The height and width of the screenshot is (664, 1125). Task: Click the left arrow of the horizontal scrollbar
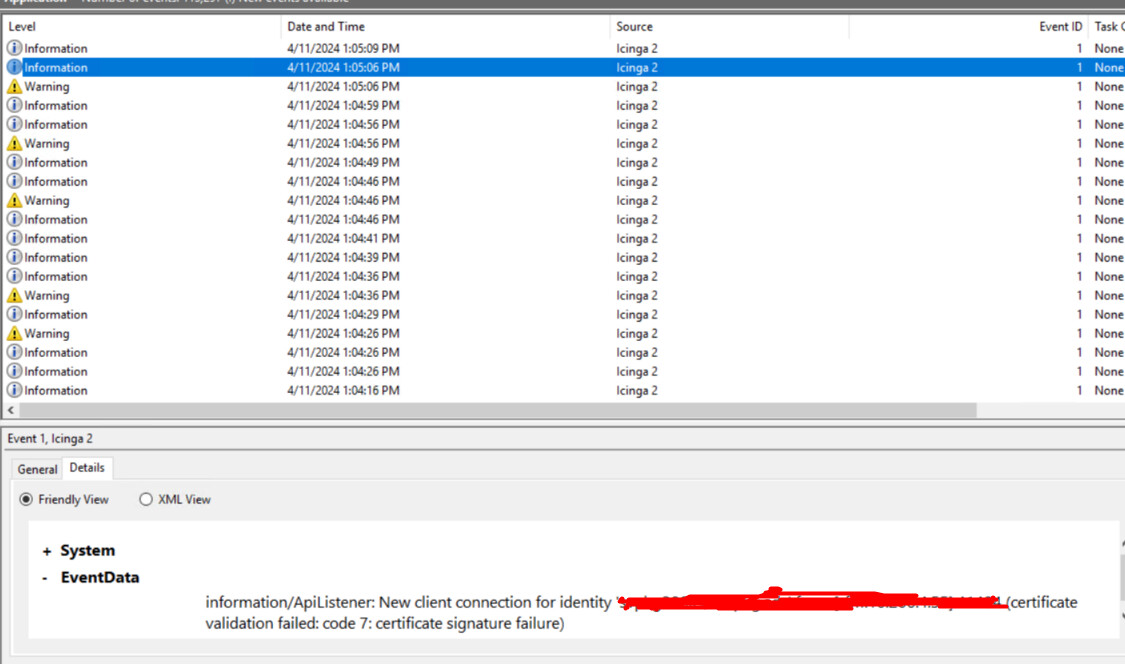click(x=11, y=410)
